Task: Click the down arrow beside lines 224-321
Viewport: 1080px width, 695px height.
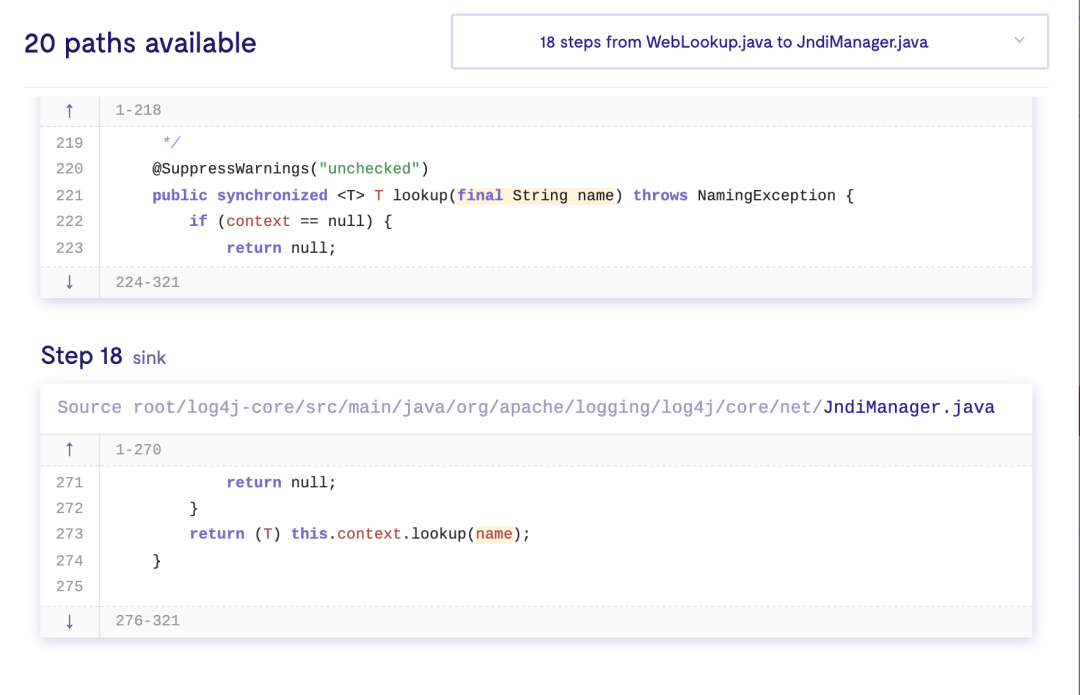Action: pos(69,282)
